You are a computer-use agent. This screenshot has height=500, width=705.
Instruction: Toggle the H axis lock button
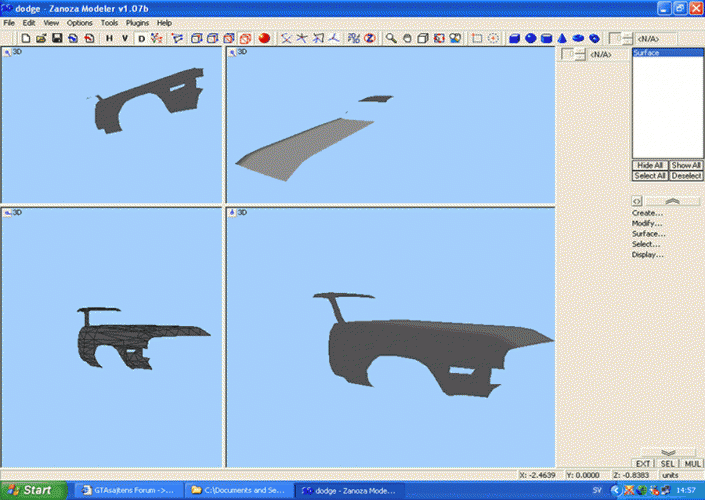[x=109, y=38]
